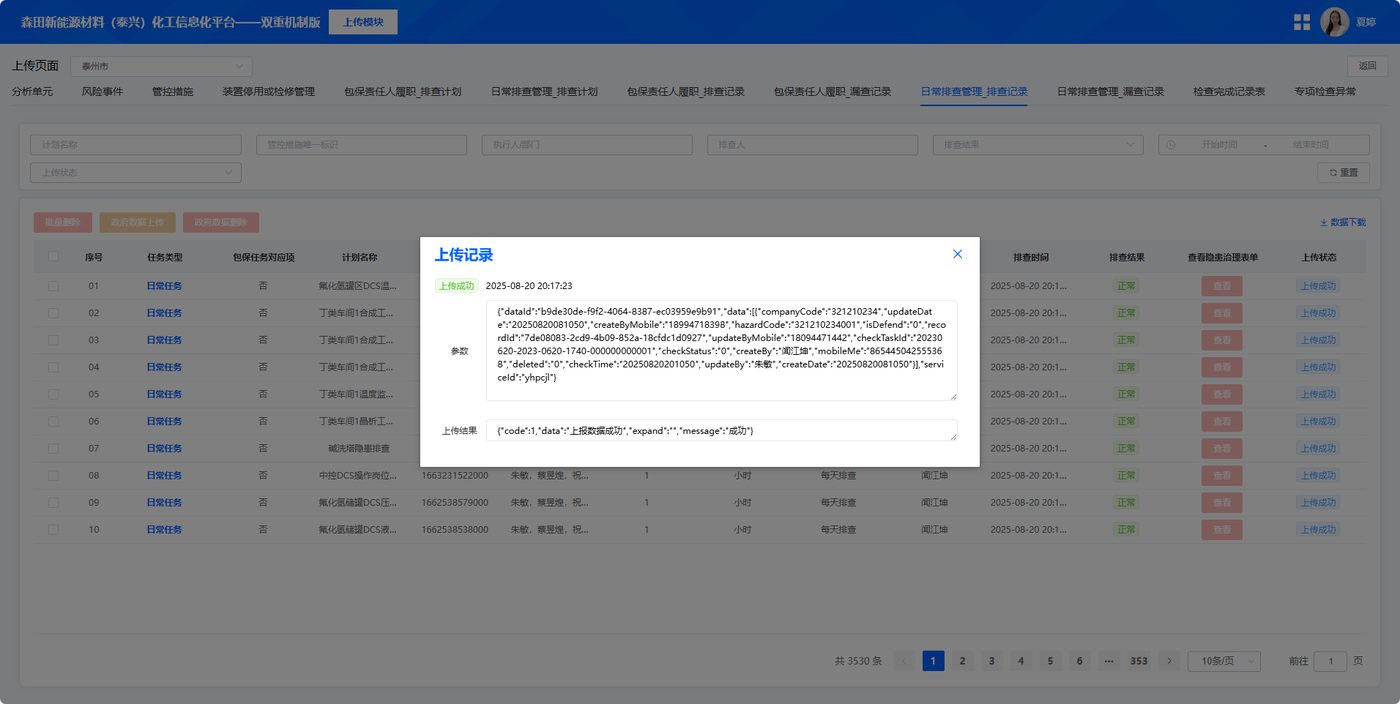Tick the checkbox on row 10
This screenshot has height=704, width=1400.
pos(53,529)
